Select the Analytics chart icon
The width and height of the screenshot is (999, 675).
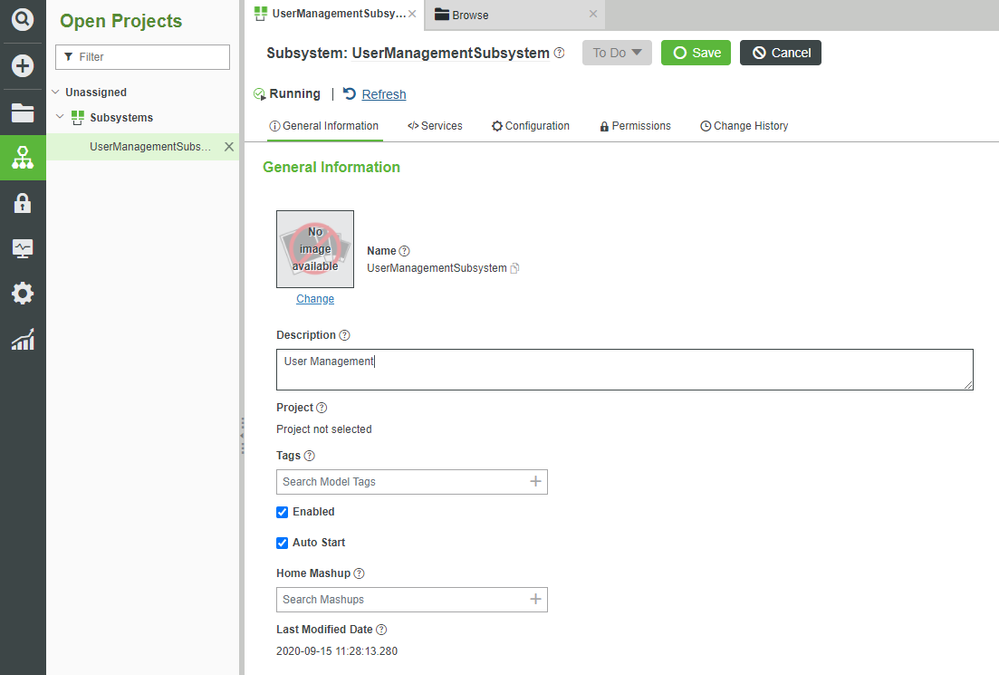pos(22,339)
